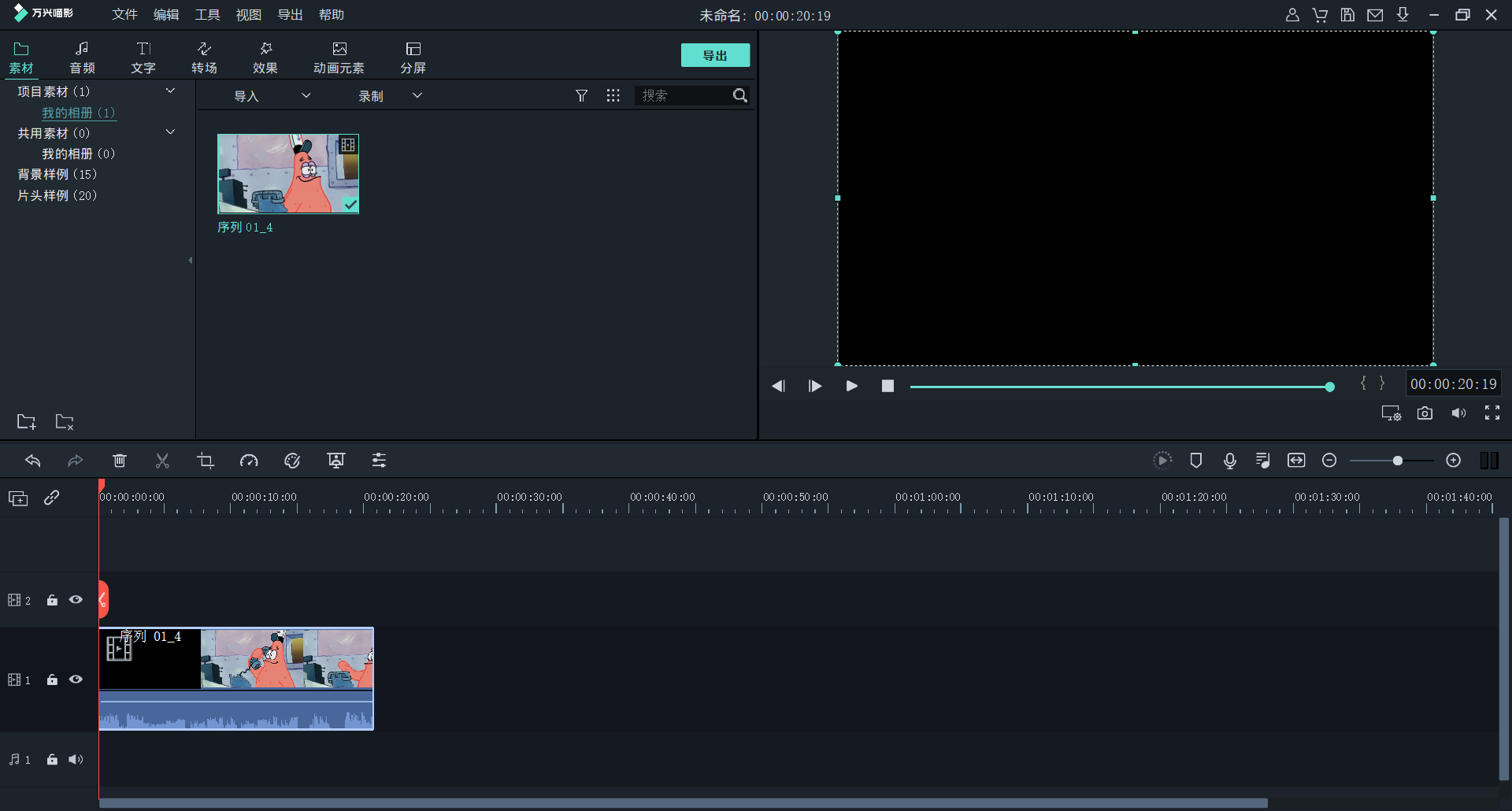Select 背景样例 (15) in media library
The height and width of the screenshot is (811, 1512).
(x=57, y=174)
